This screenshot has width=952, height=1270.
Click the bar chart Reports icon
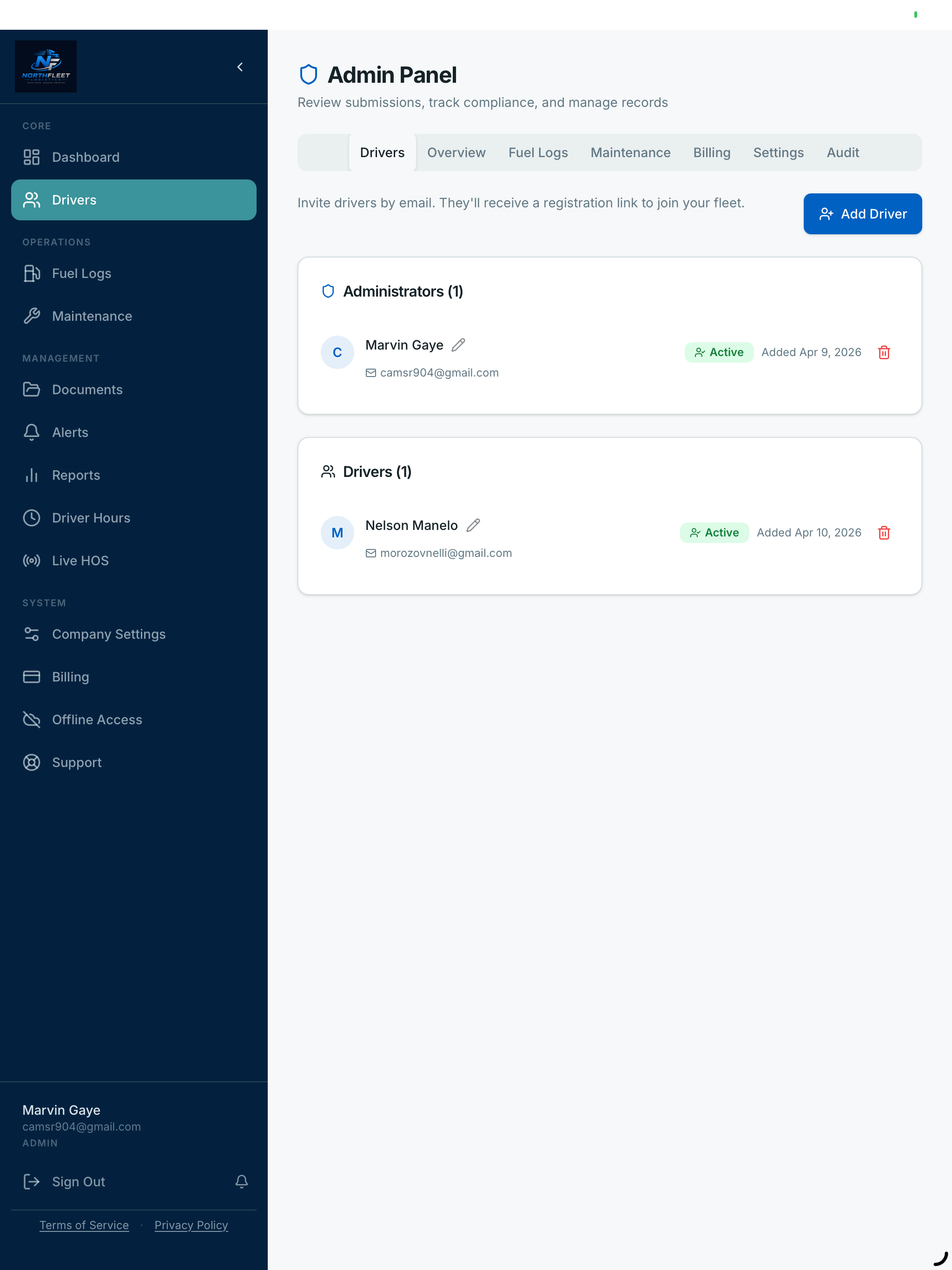pyautogui.click(x=32, y=476)
